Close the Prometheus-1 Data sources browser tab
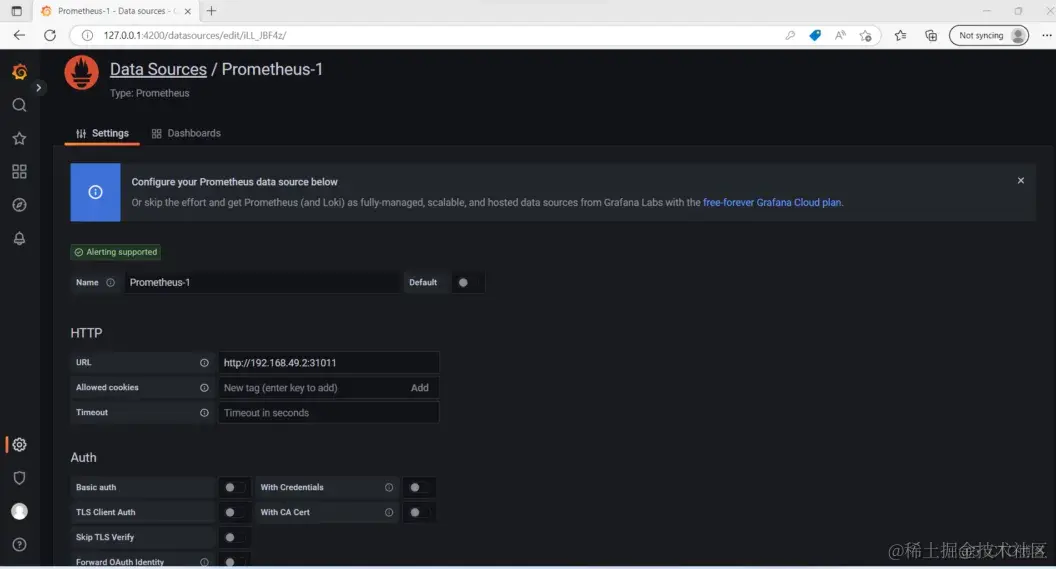Screen dimensions: 1056x569 click(188, 11)
